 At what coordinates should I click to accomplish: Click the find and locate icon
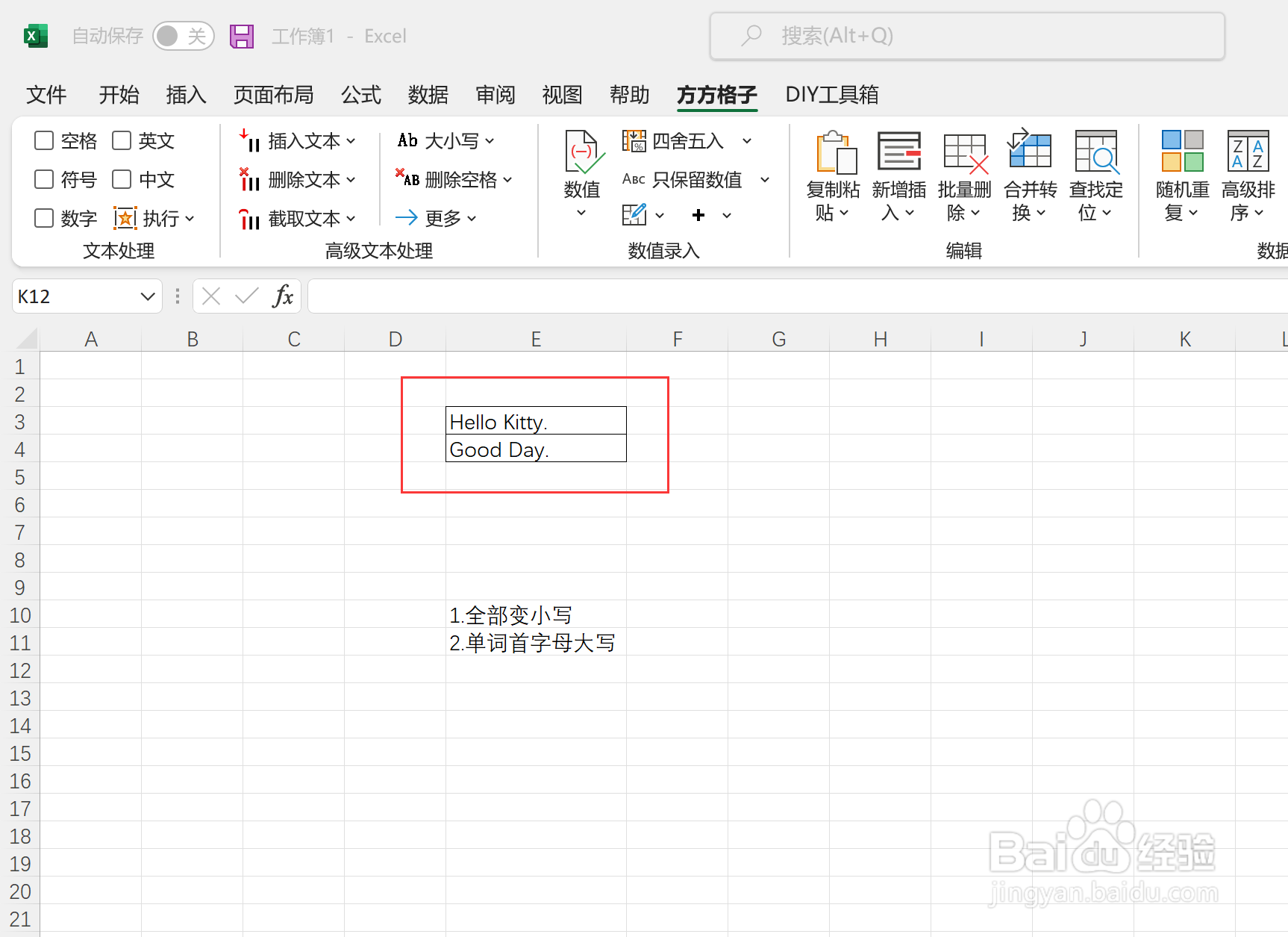point(1096,152)
